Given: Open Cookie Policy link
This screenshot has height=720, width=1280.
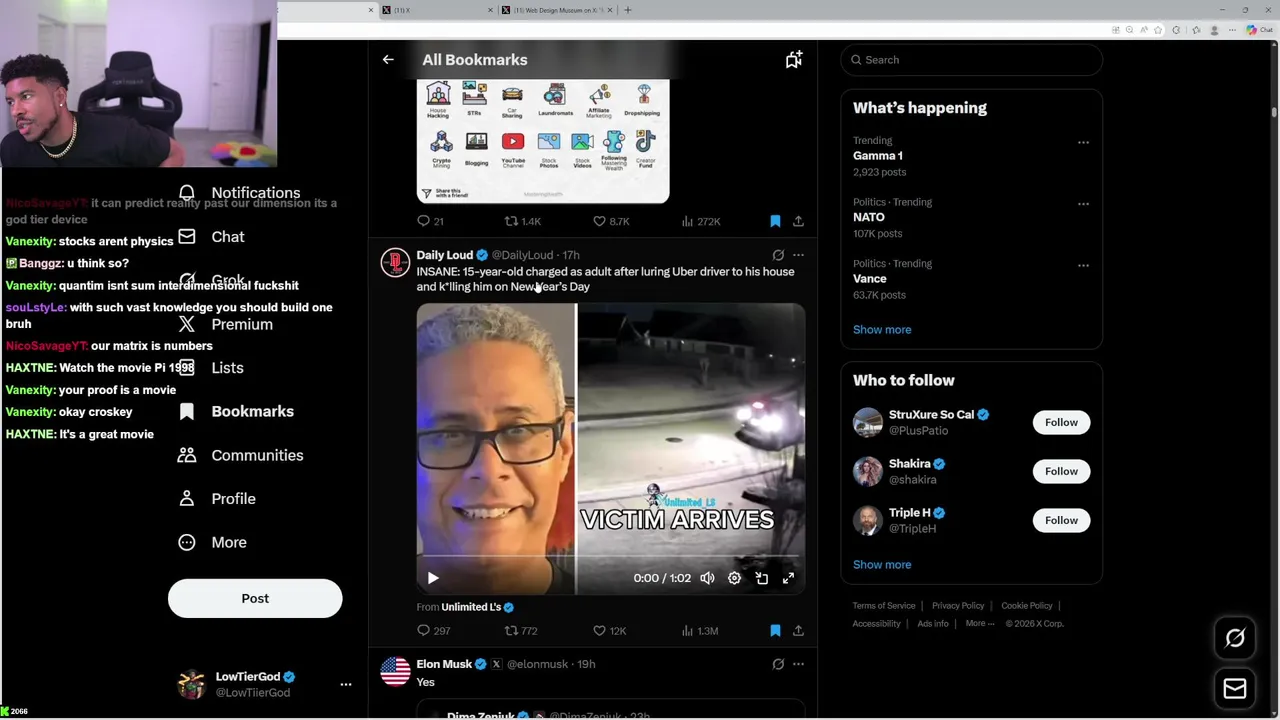Looking at the screenshot, I should [1027, 606].
